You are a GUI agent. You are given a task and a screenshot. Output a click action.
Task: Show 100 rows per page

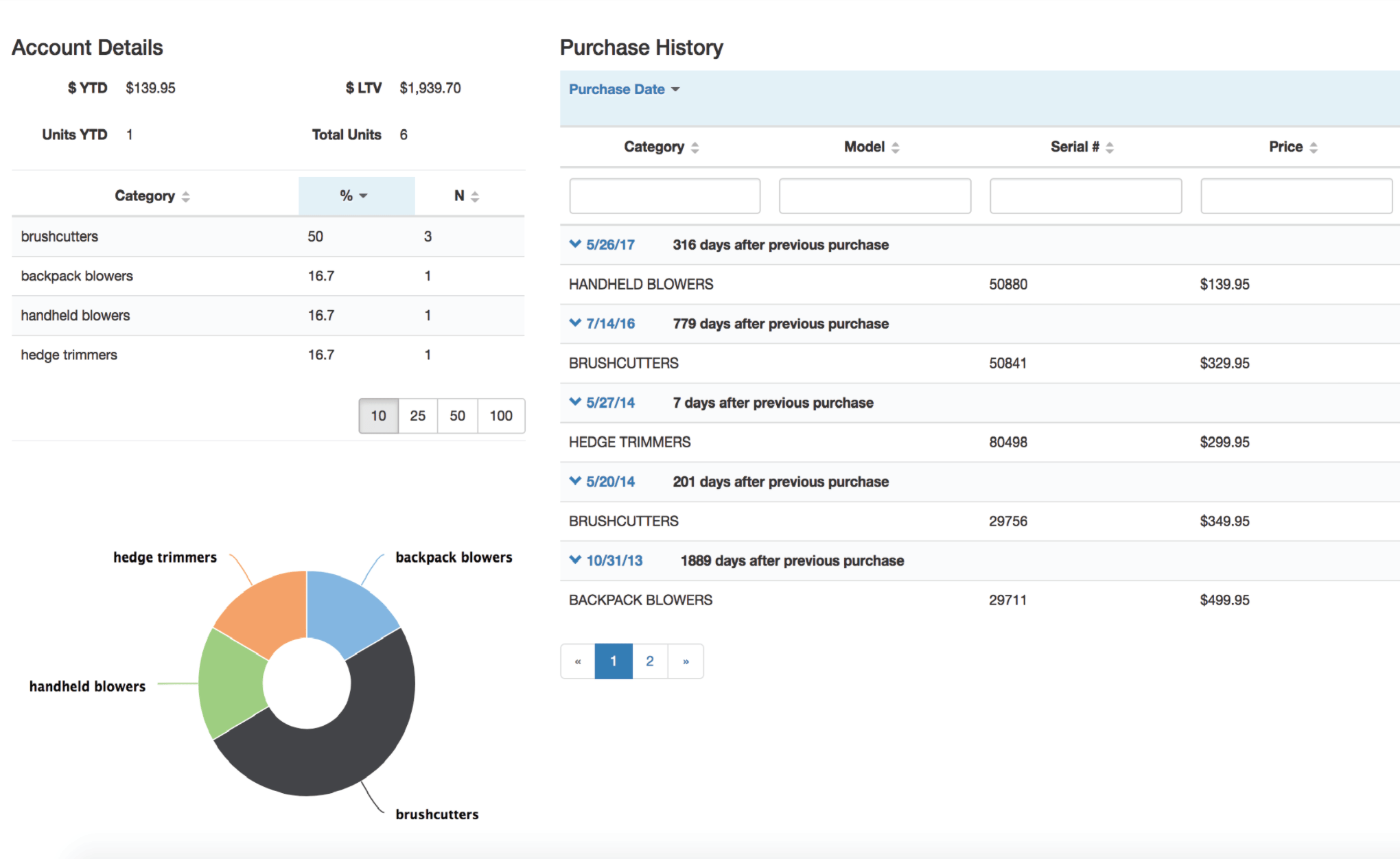point(501,416)
